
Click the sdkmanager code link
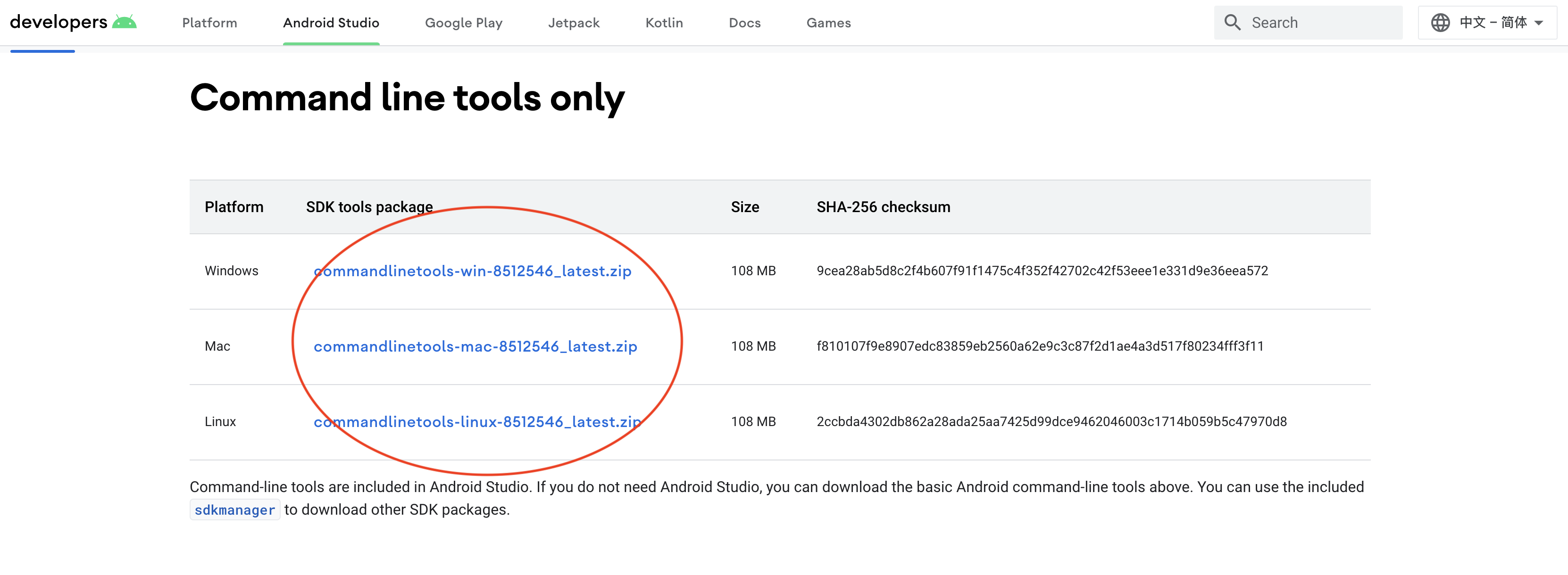[235, 510]
